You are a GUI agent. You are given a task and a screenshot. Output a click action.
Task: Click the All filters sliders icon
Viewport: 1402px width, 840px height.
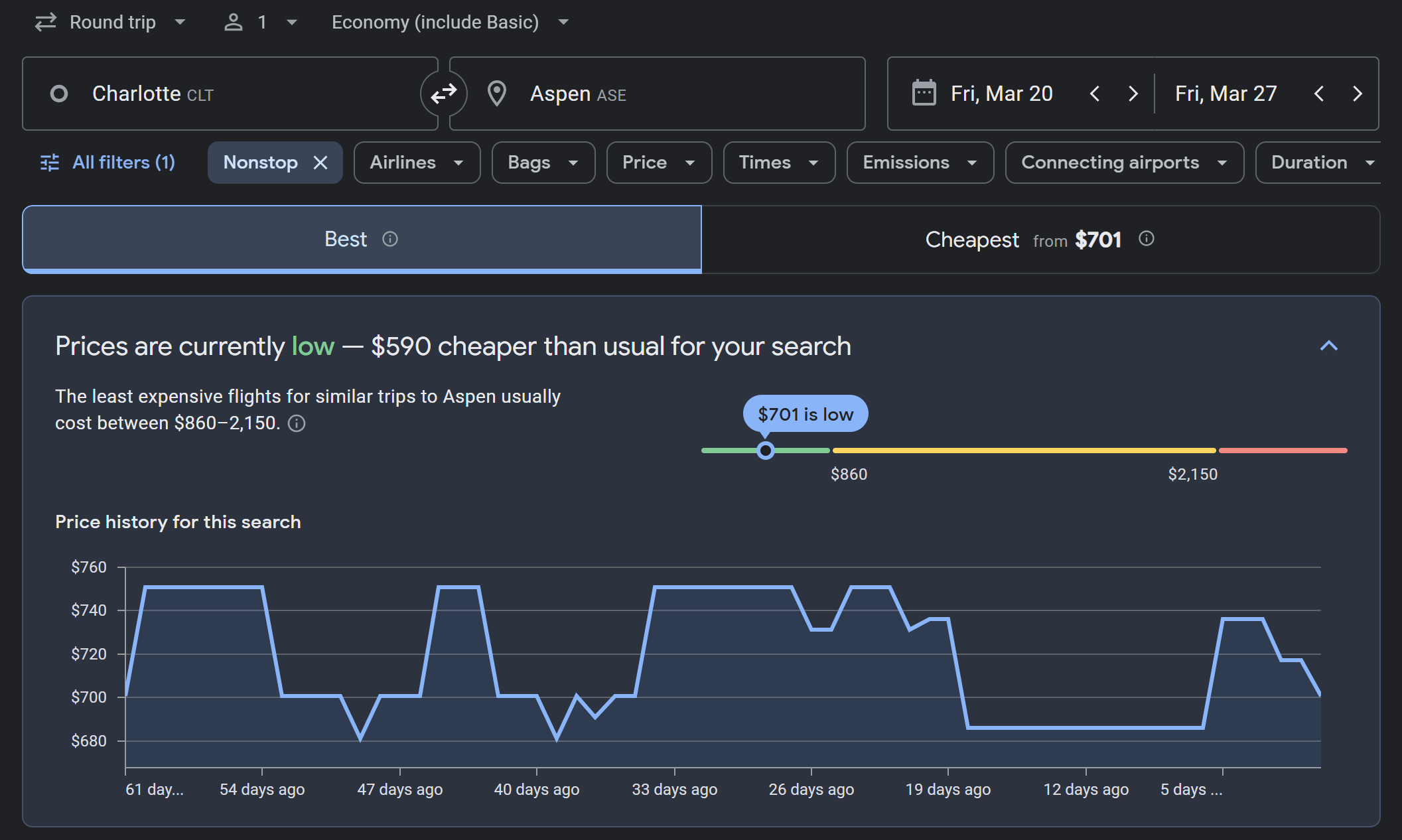[x=50, y=163]
